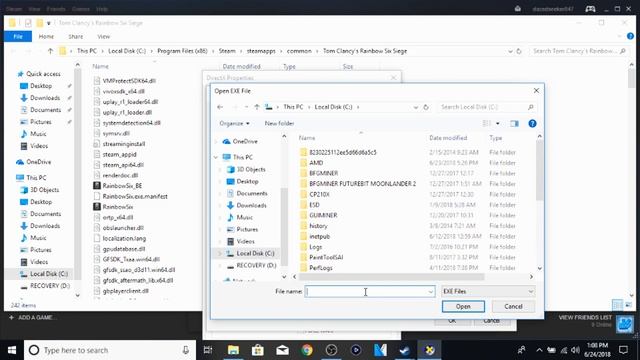Viewport: 640px width, 360px height.
Task: Open Share tab in Explorer ribbon
Action: (76, 36)
